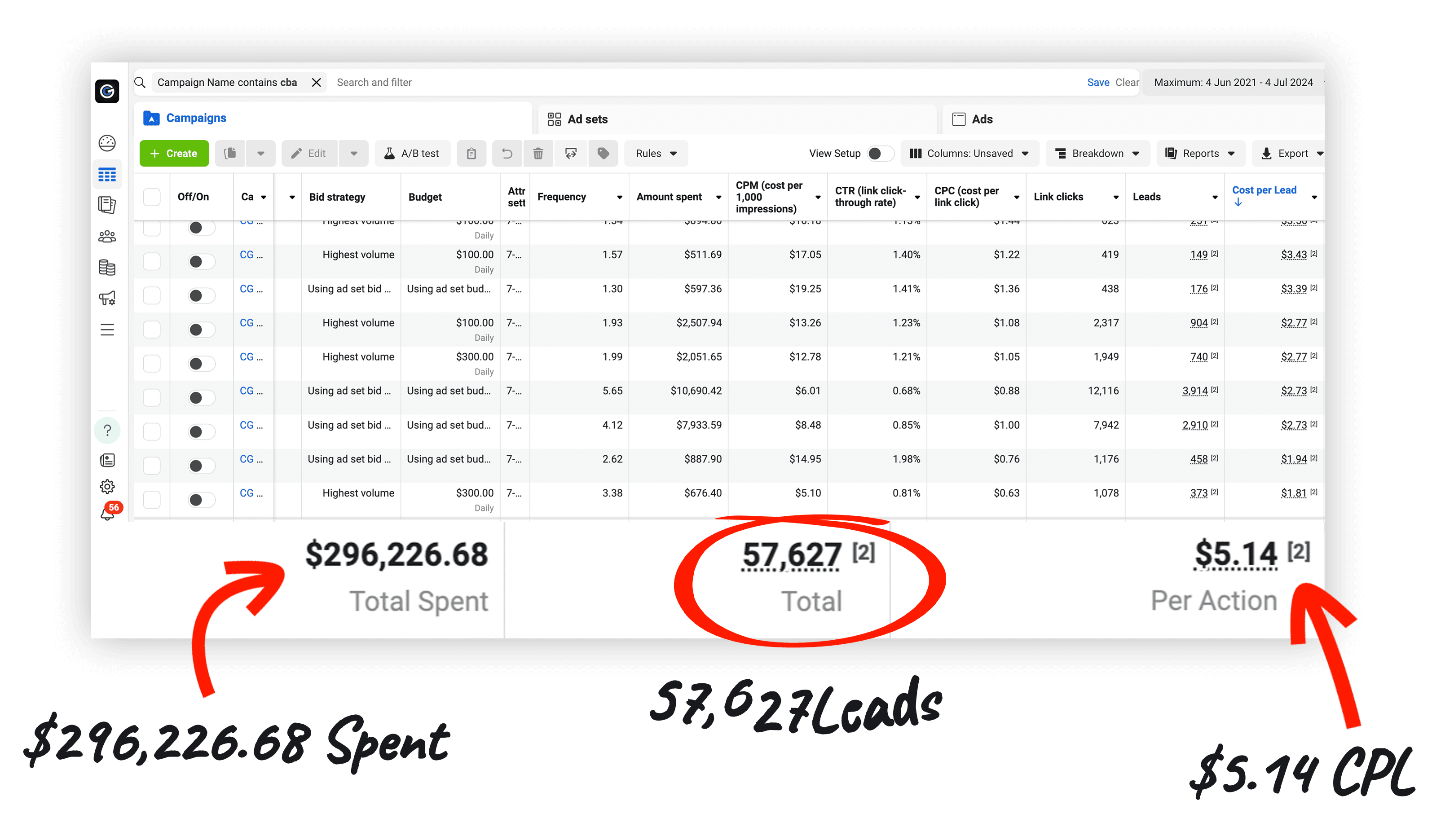Tick checkbox for the $511.69 spent row
1454x840 pixels.
[x=152, y=261]
